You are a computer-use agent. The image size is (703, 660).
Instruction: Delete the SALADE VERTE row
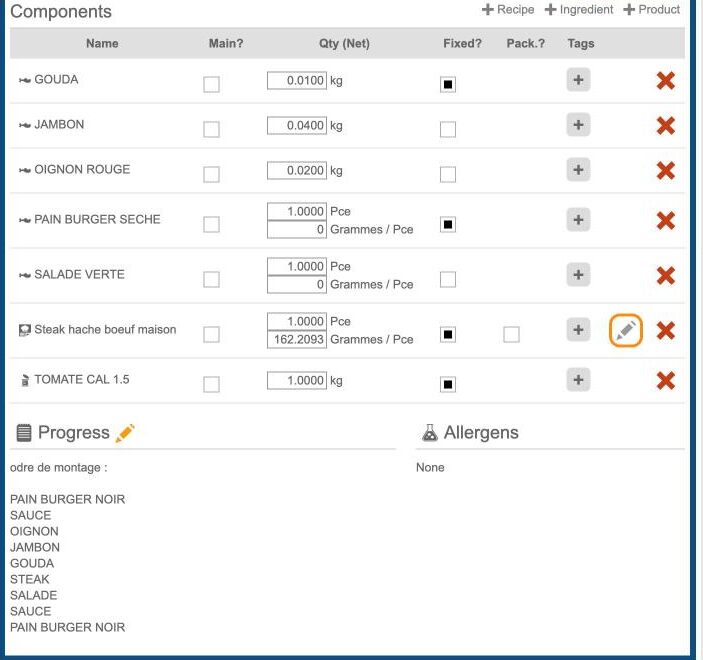(666, 275)
